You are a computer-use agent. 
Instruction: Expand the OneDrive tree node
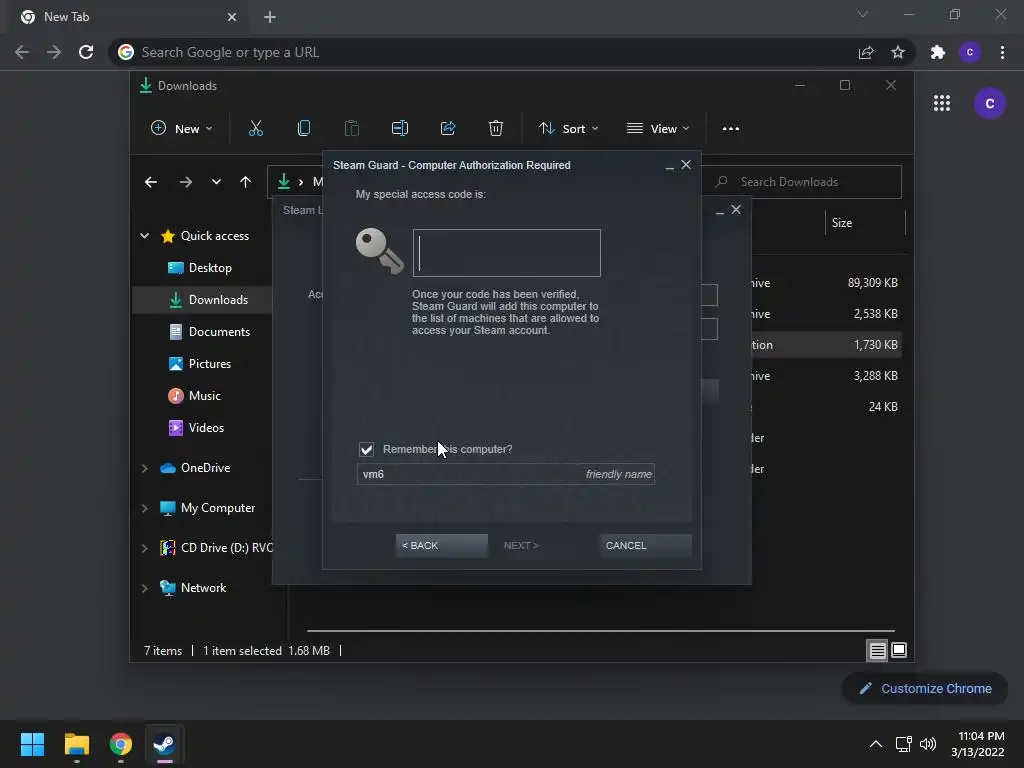144,468
